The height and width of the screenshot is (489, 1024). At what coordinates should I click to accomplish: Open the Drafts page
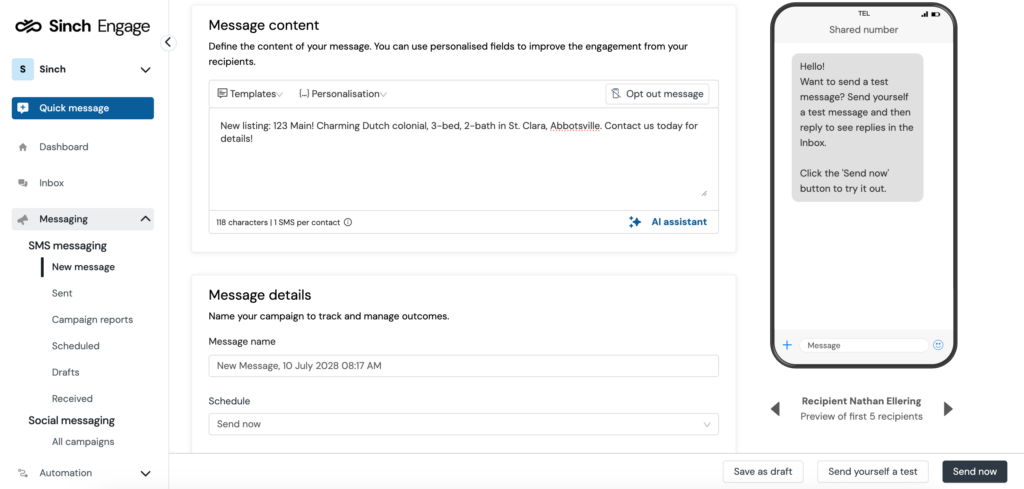click(x=65, y=372)
